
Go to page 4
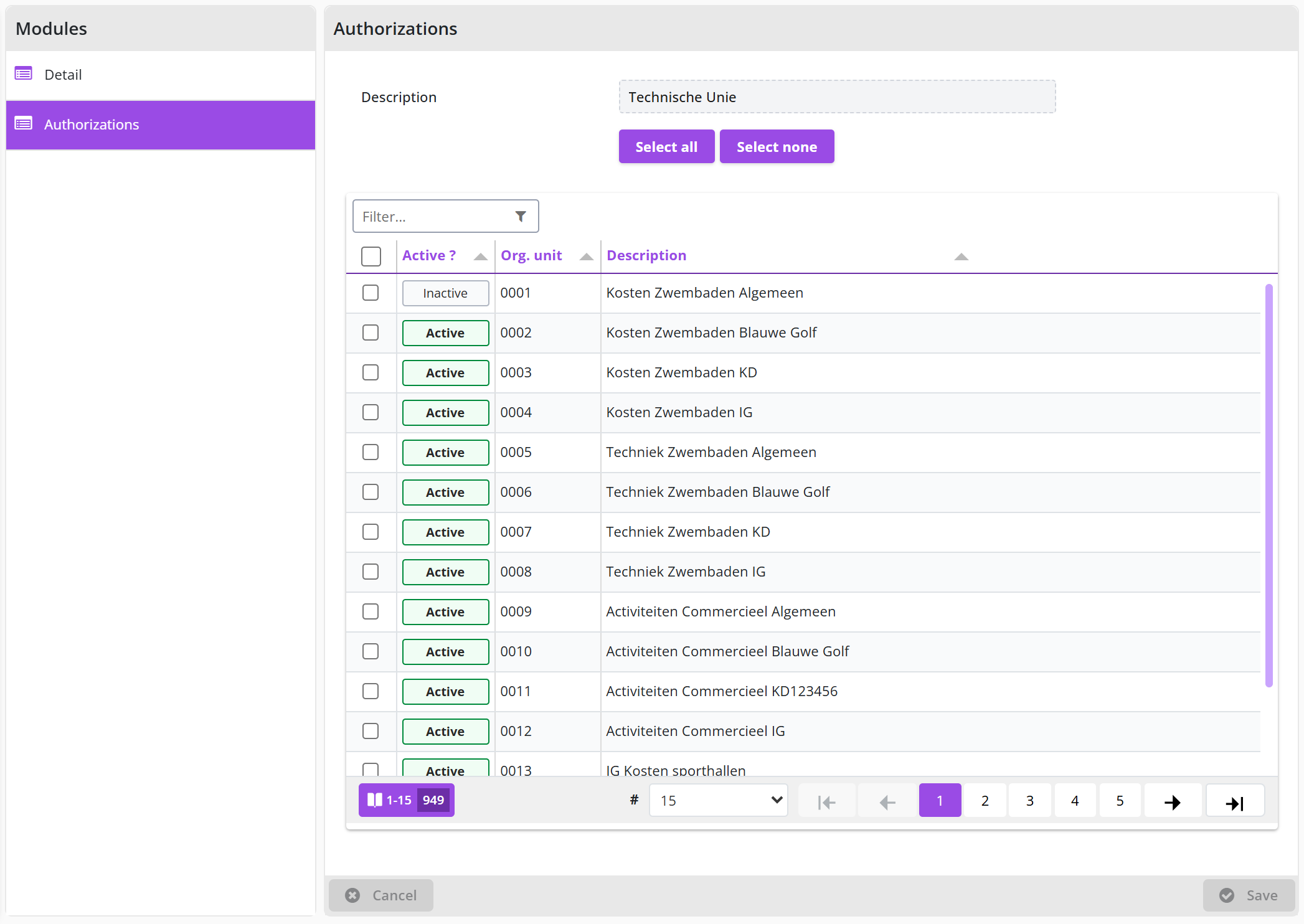point(1075,801)
